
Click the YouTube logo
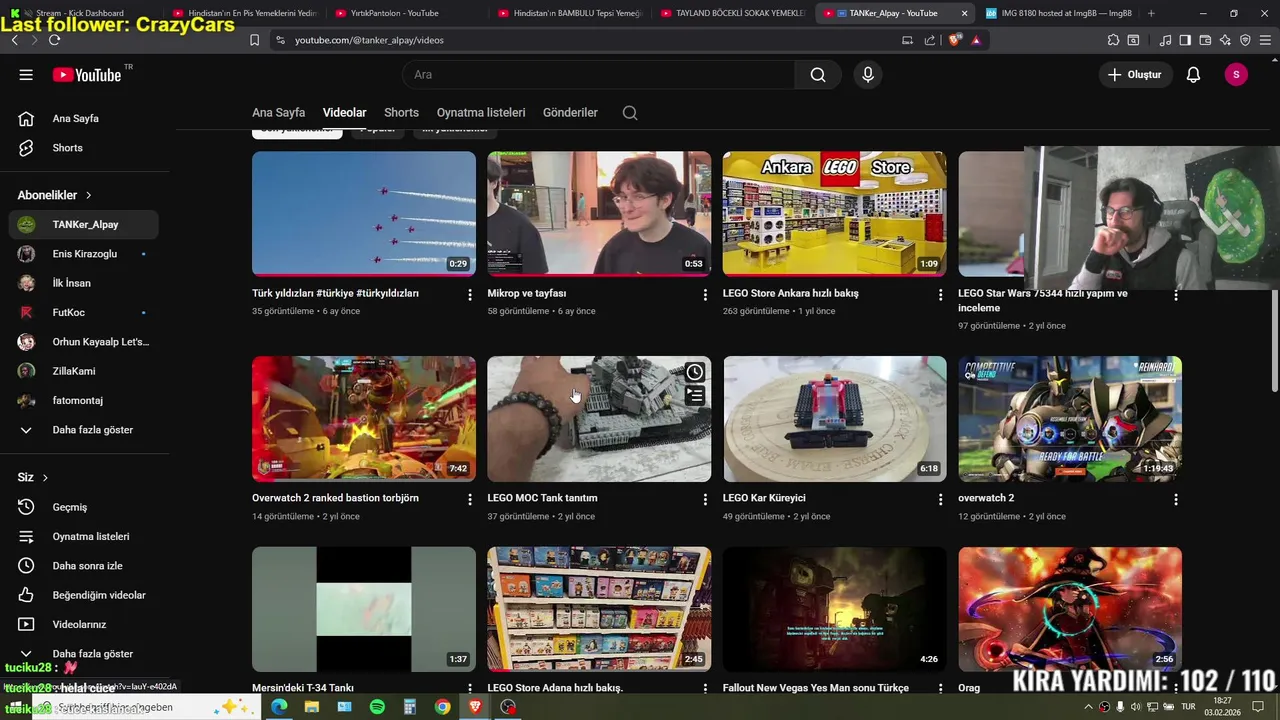[88, 75]
